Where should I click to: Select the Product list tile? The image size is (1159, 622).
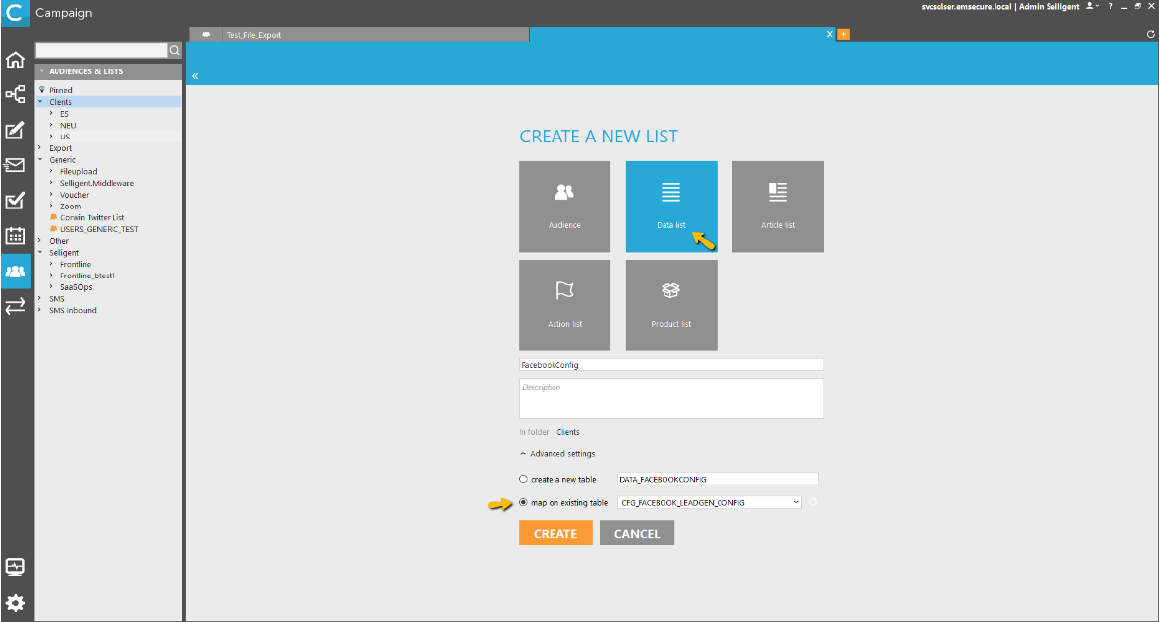coord(671,305)
